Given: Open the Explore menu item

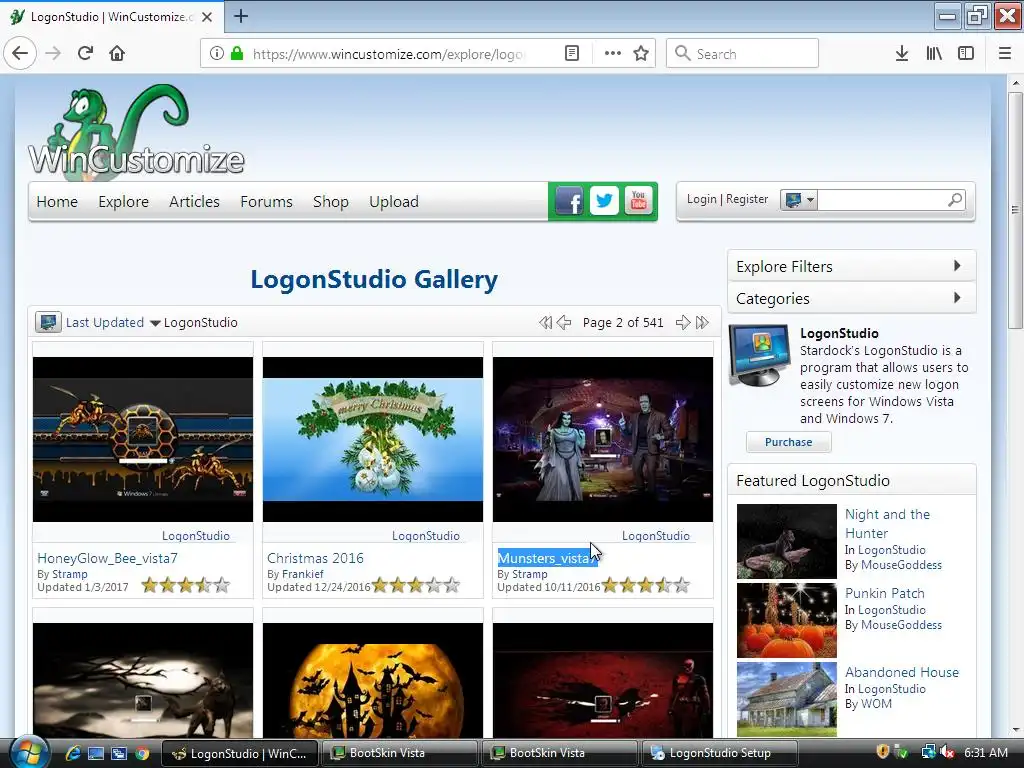Looking at the screenshot, I should pyautogui.click(x=123, y=202).
